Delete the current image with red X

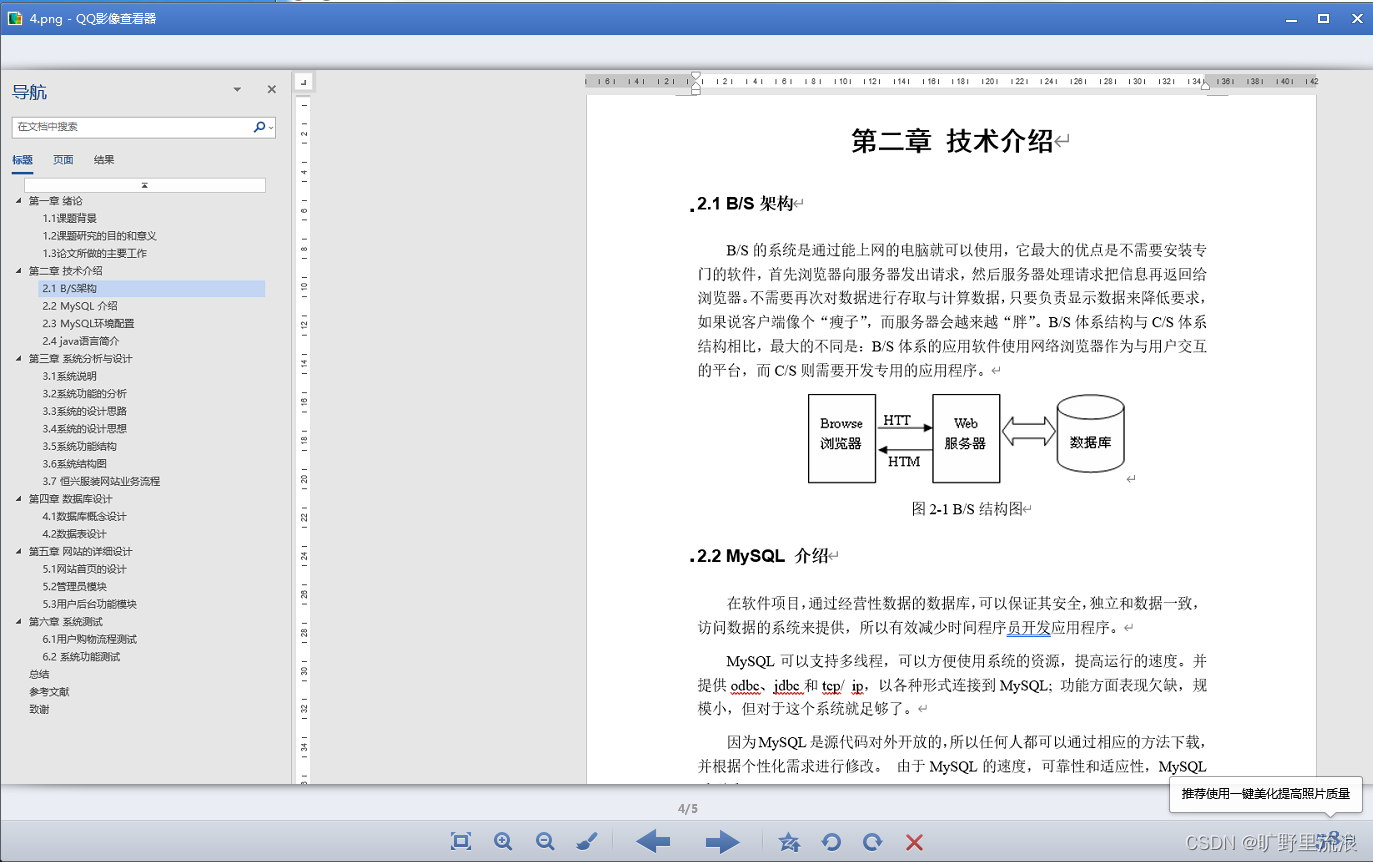912,841
